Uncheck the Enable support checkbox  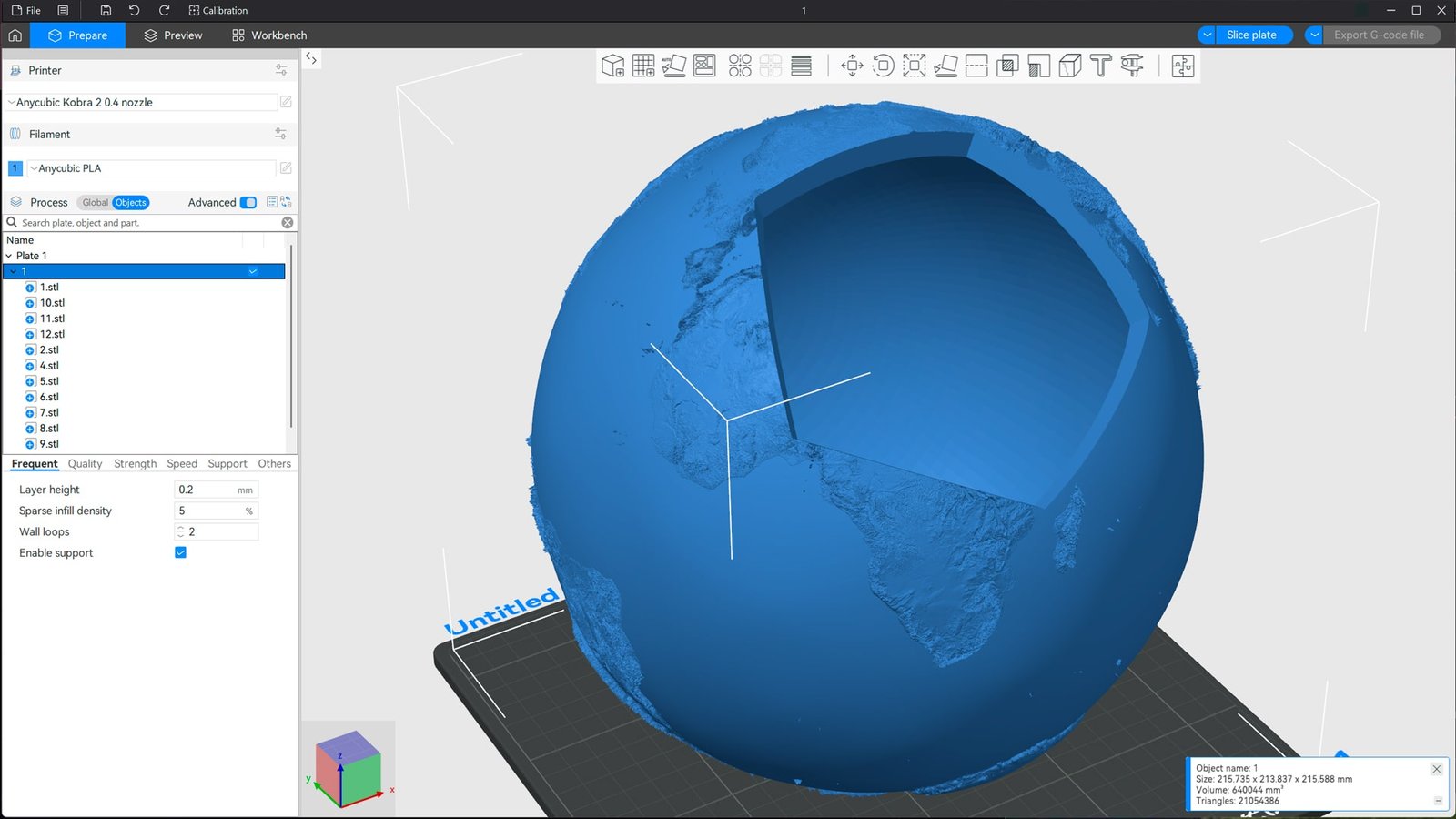180,552
